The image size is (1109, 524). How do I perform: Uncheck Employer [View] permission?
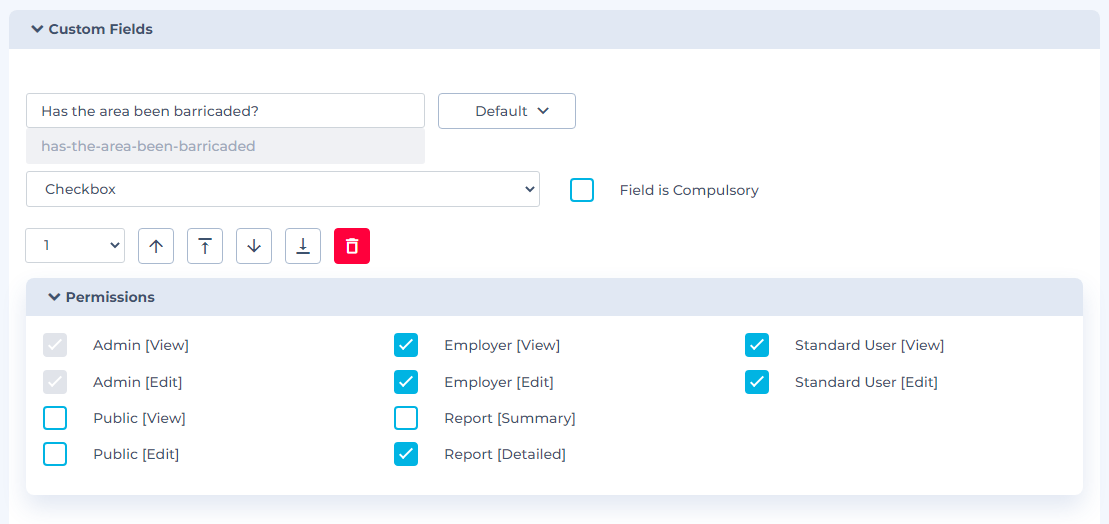pos(406,345)
